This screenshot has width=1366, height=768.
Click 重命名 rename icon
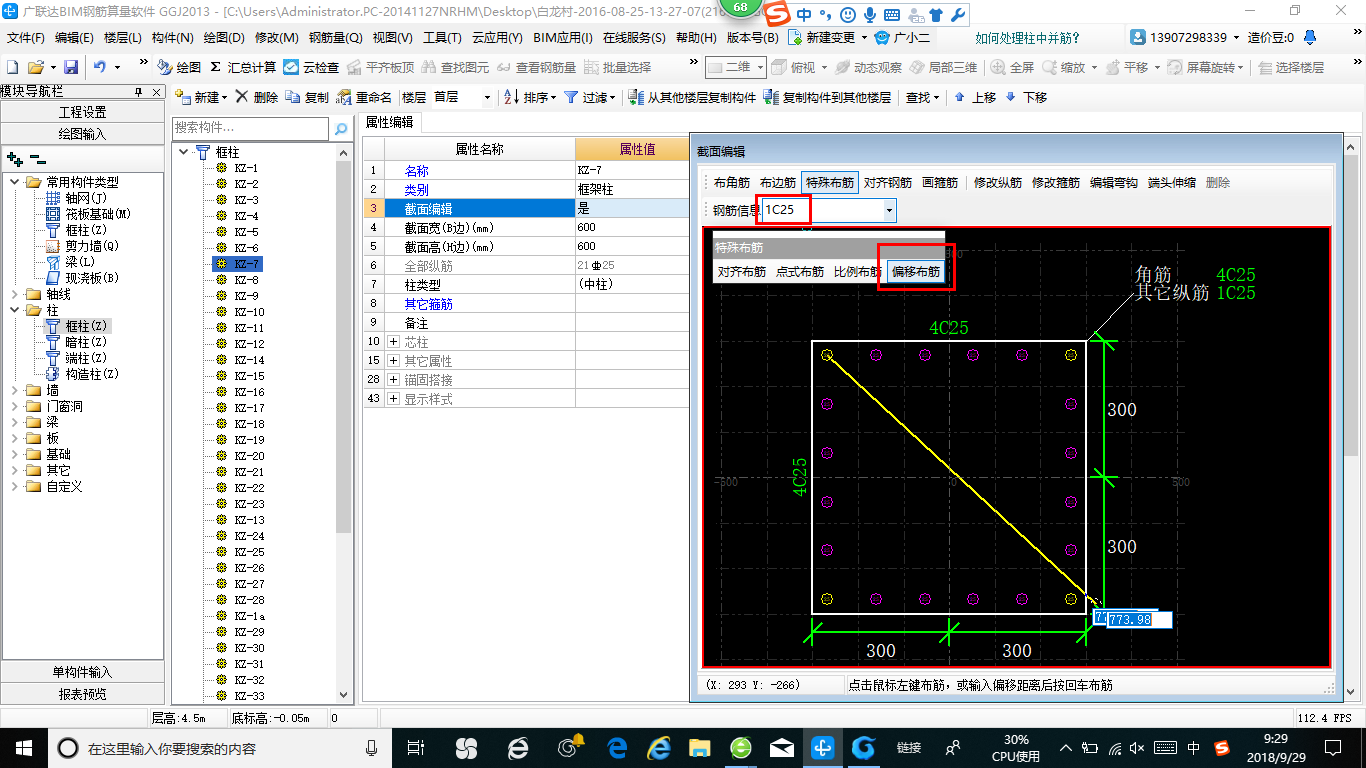(365, 97)
